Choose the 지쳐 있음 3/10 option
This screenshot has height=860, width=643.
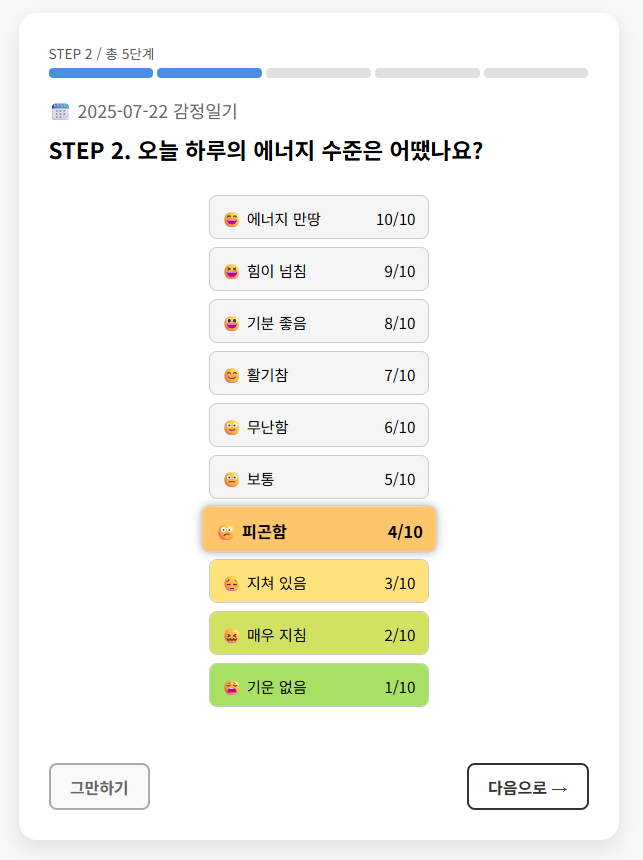pyautogui.click(x=318, y=583)
